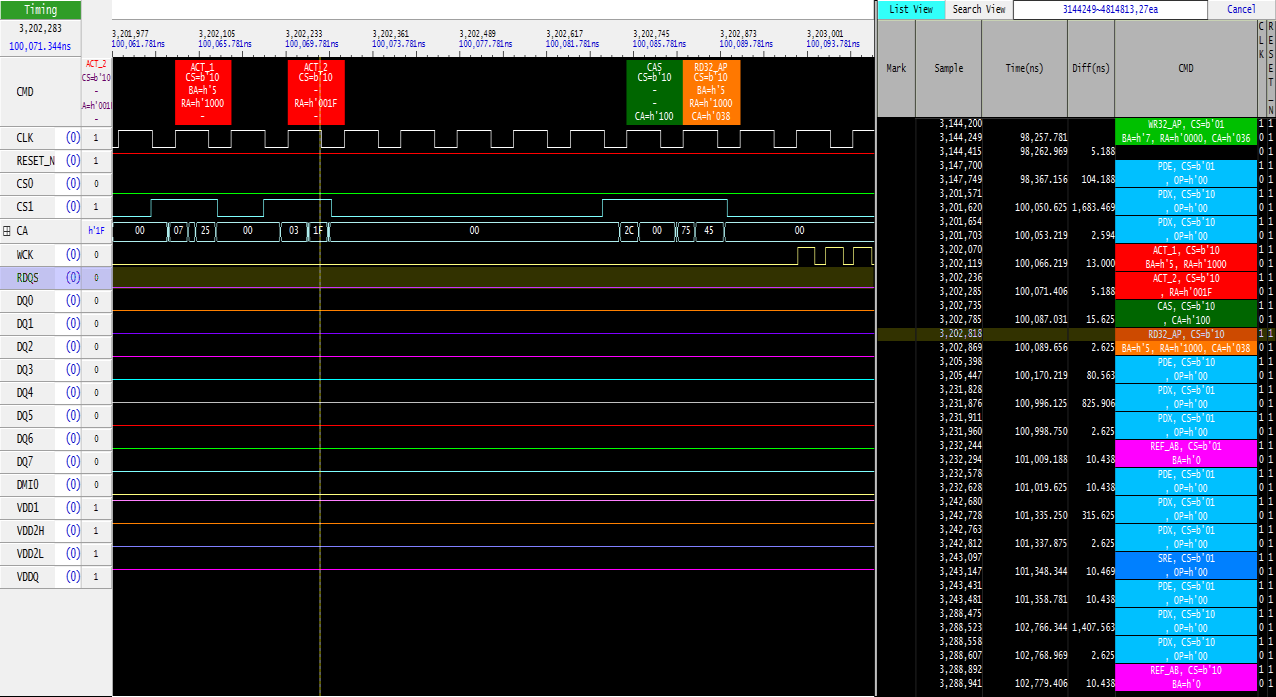Screen dimensions: 1276x697
Task: Select the CS1 signal label
Action: (x=24, y=207)
